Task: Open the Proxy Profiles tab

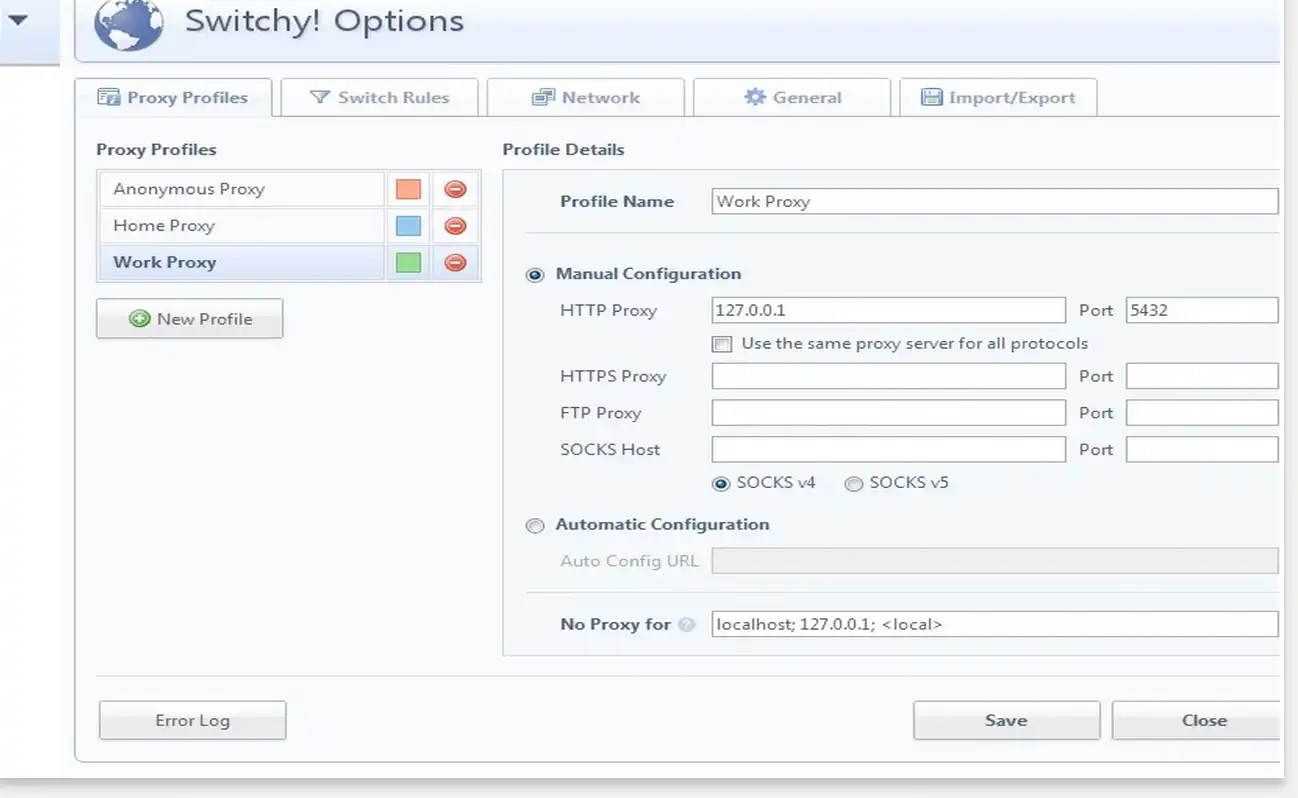Action: [173, 98]
